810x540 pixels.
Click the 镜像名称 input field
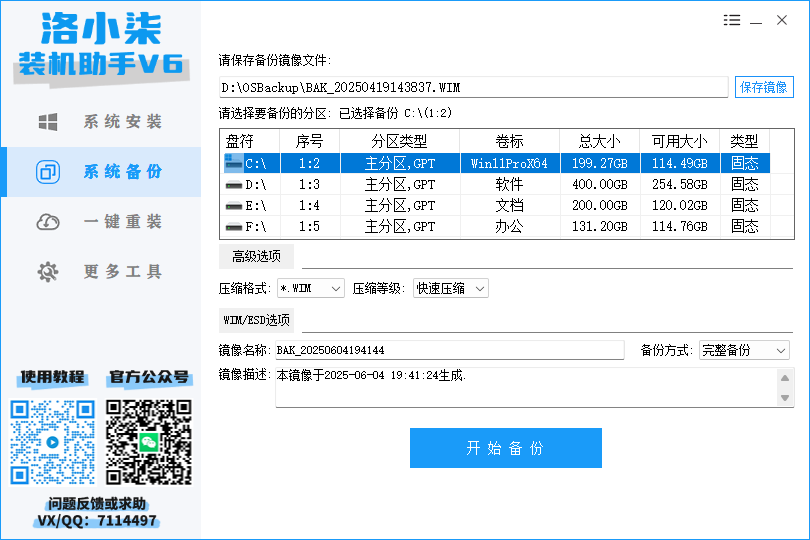pyautogui.click(x=448, y=350)
